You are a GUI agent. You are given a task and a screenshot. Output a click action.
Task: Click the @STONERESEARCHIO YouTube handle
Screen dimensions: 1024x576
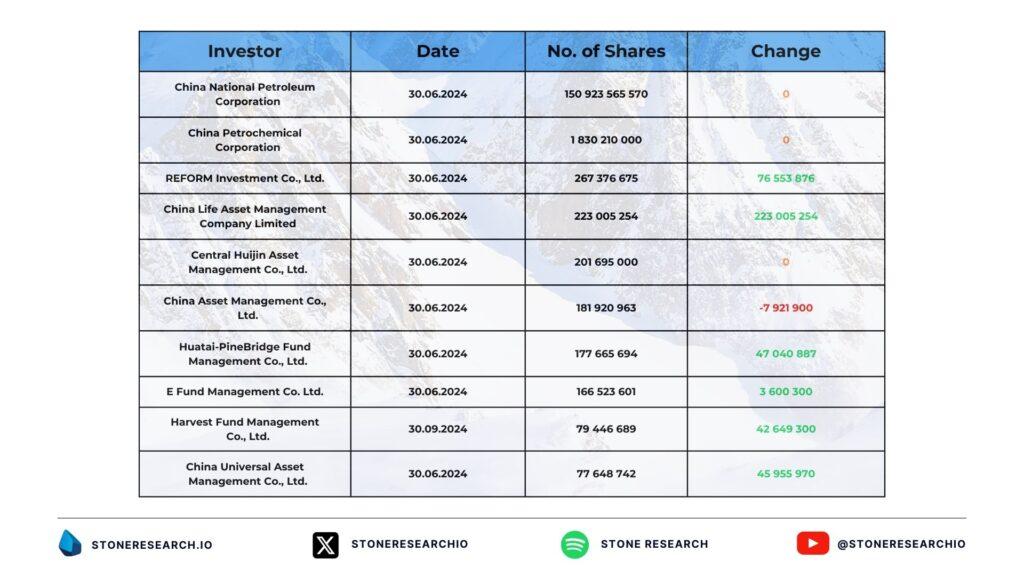point(901,544)
